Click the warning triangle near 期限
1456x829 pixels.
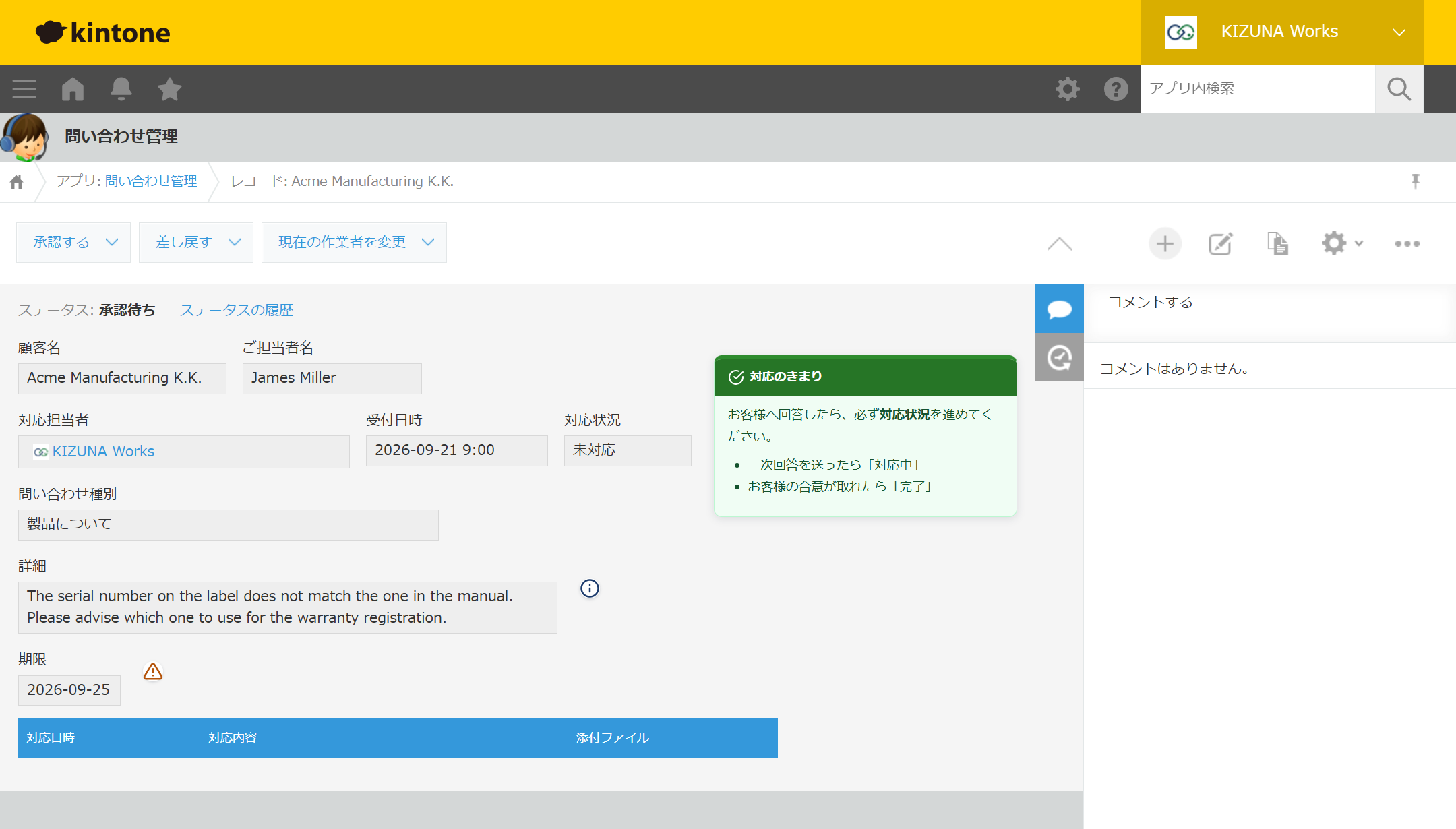click(153, 672)
